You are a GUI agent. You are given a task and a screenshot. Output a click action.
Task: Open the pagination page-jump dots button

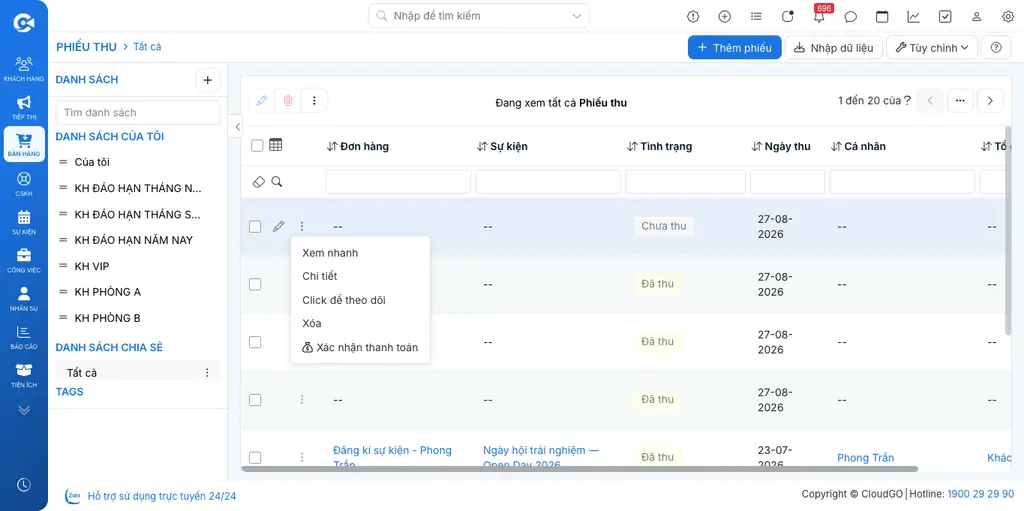[960, 101]
